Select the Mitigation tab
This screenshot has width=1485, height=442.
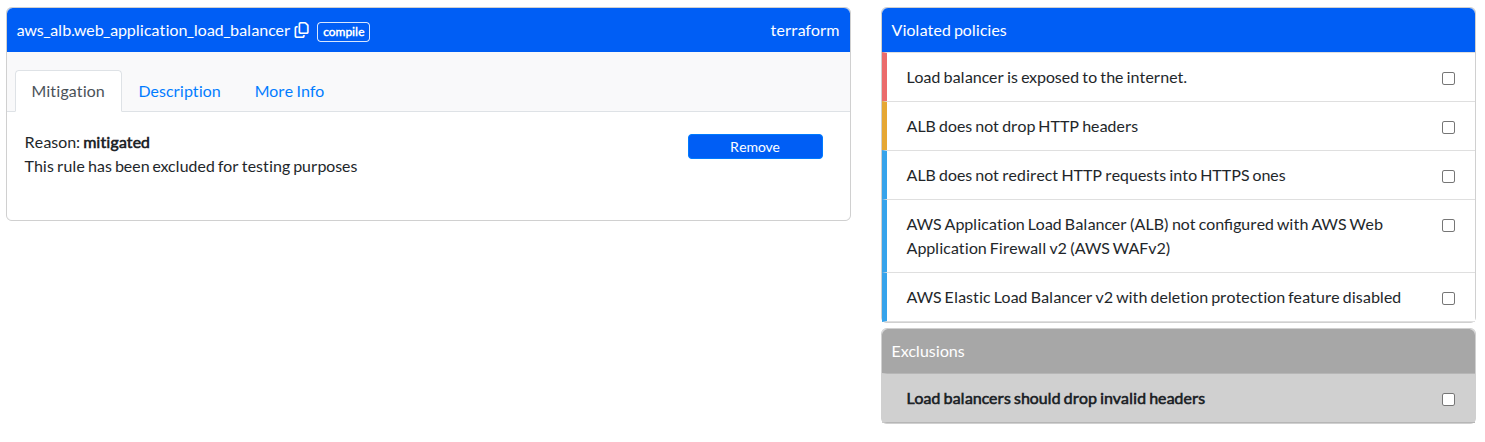tap(68, 91)
